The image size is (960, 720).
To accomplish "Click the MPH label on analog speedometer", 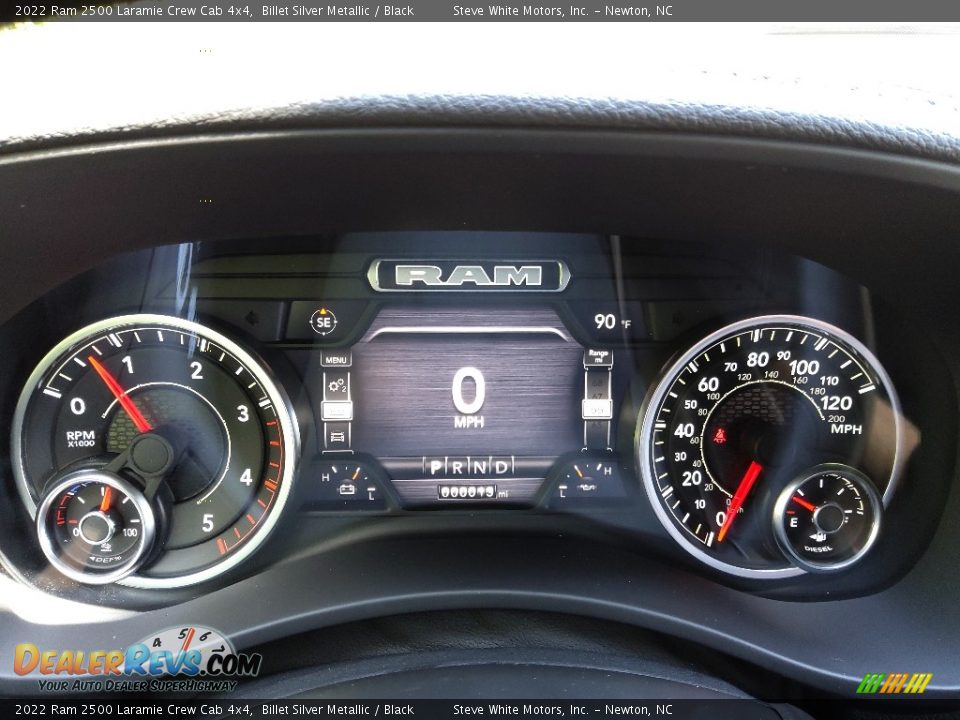I will [x=846, y=429].
